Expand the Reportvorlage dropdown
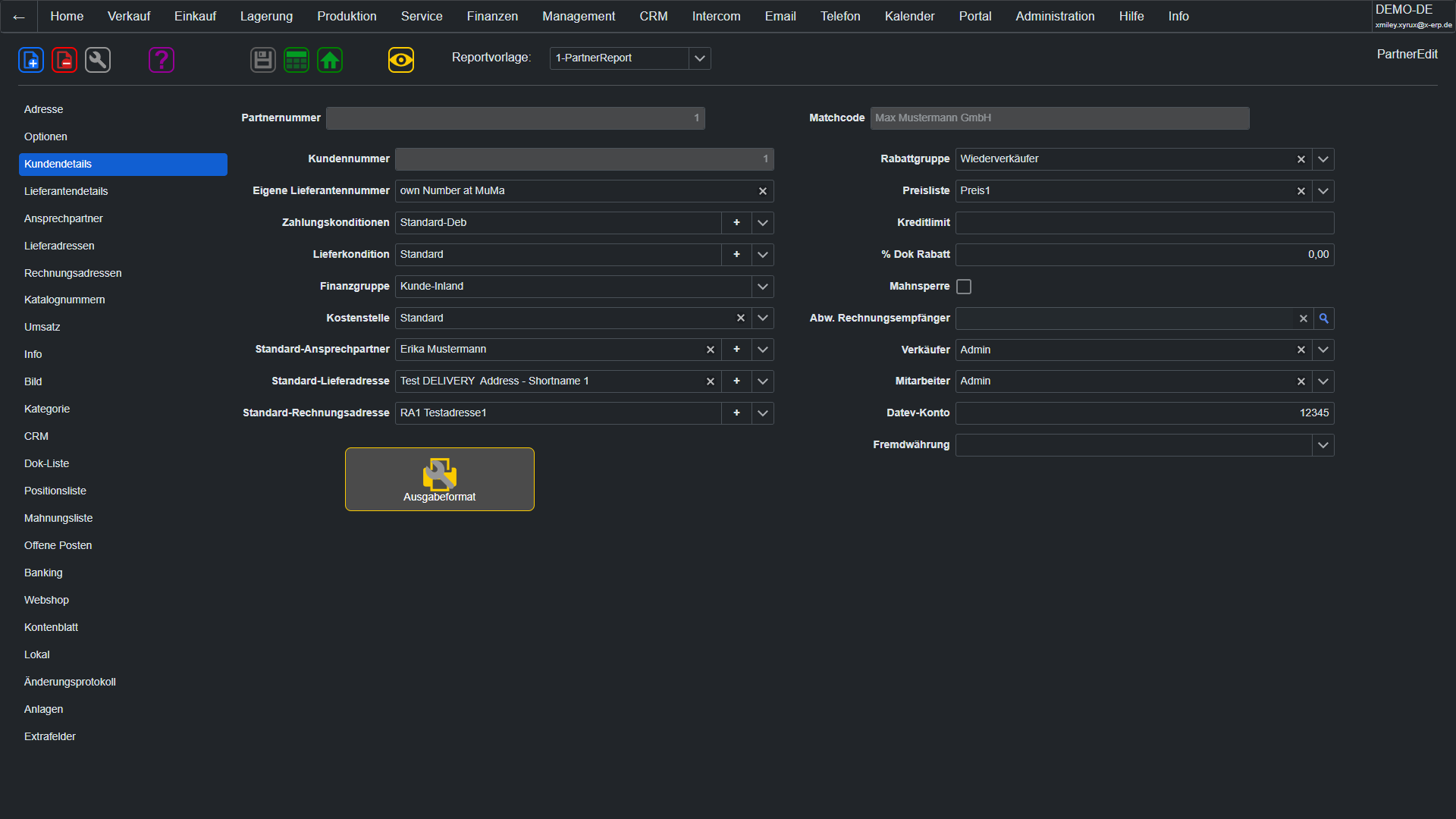 tap(699, 58)
